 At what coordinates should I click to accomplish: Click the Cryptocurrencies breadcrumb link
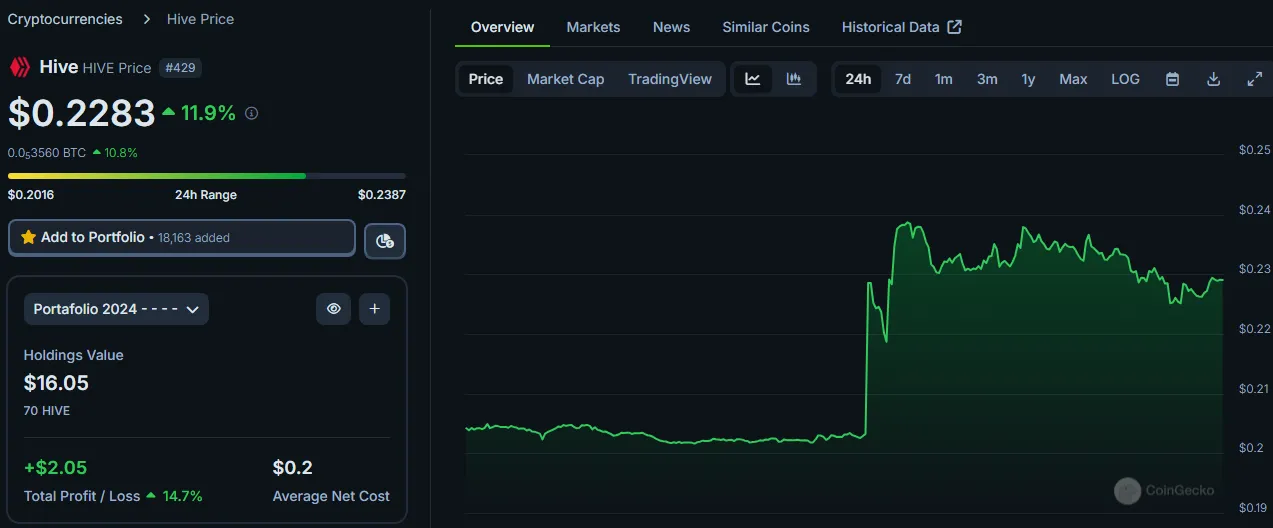coord(65,19)
